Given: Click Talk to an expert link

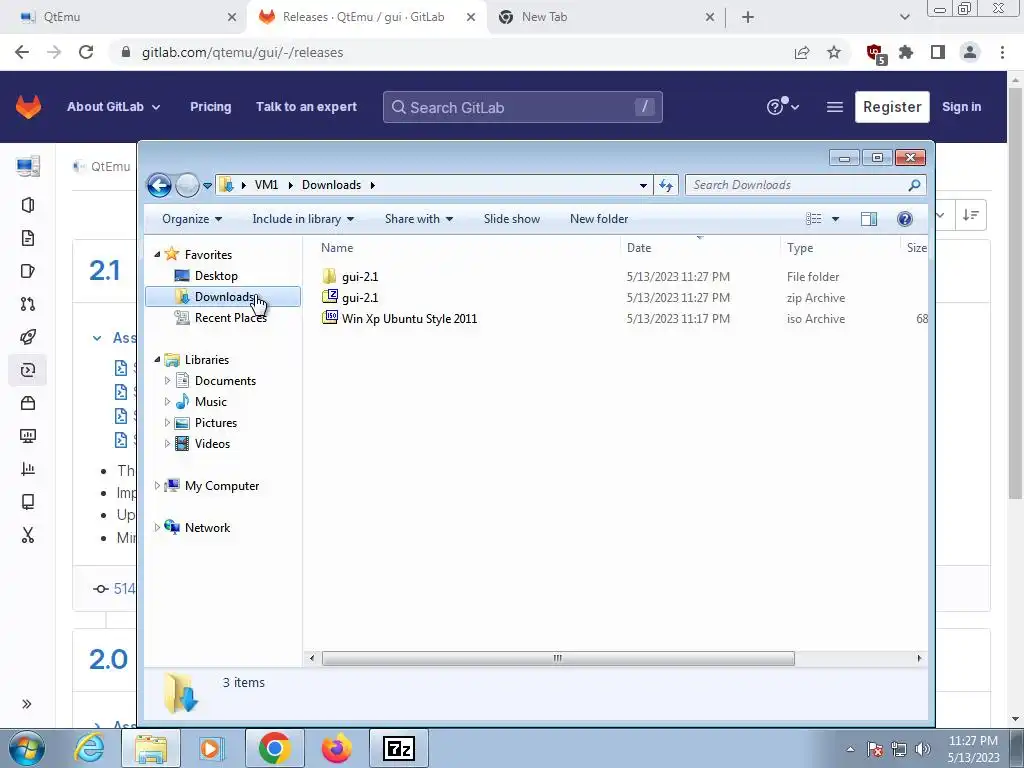Looking at the screenshot, I should 306,107.
